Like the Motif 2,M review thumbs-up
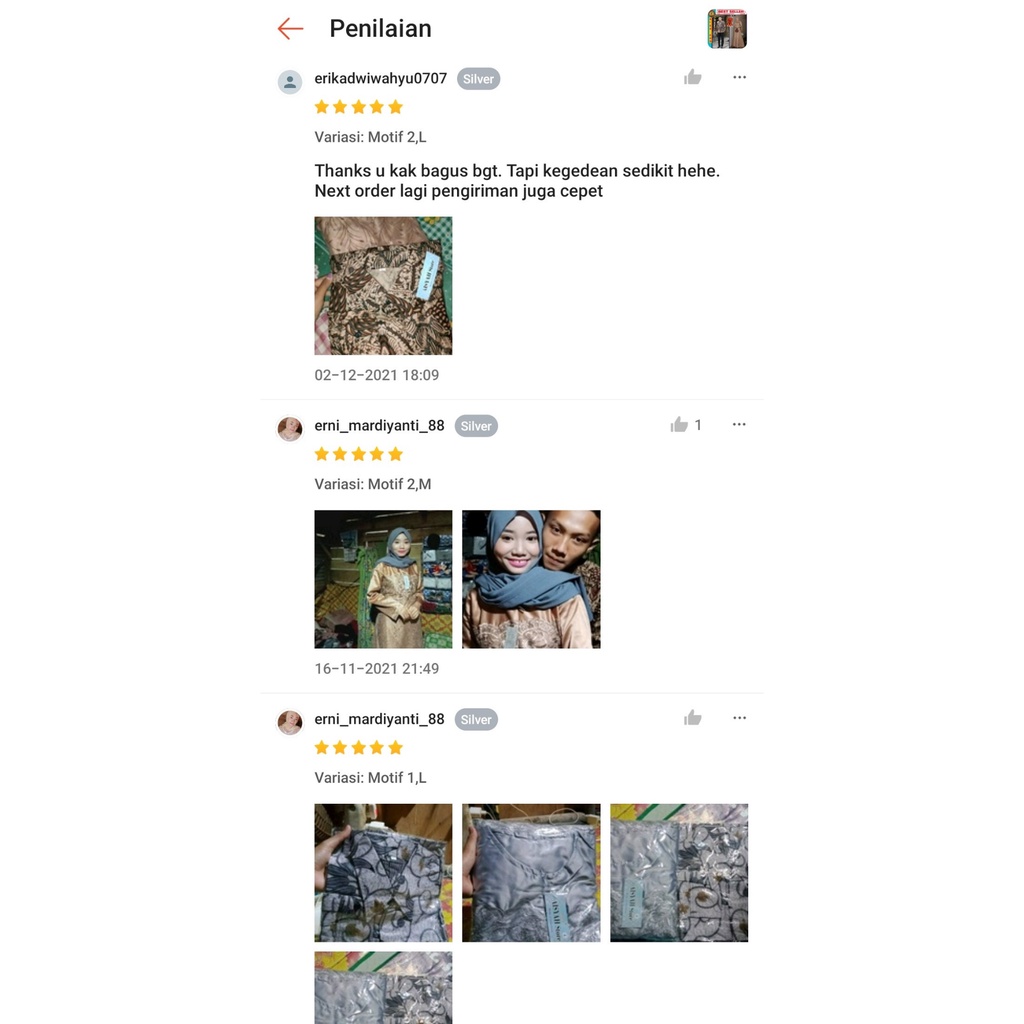This screenshot has width=1024, height=1024. (679, 425)
